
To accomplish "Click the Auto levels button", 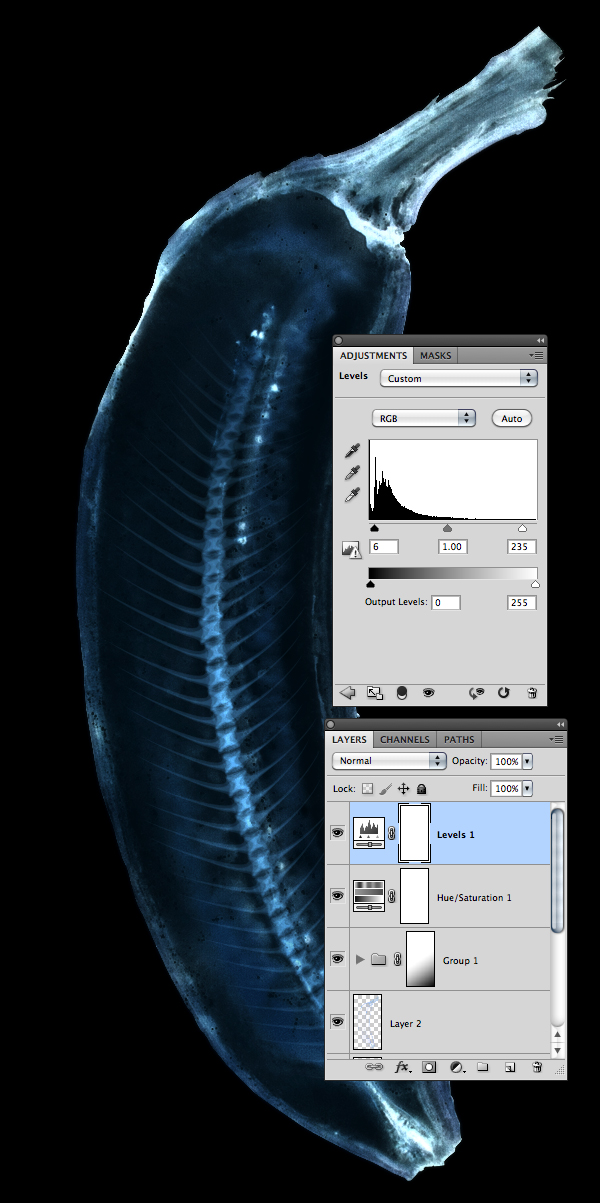I will [512, 418].
